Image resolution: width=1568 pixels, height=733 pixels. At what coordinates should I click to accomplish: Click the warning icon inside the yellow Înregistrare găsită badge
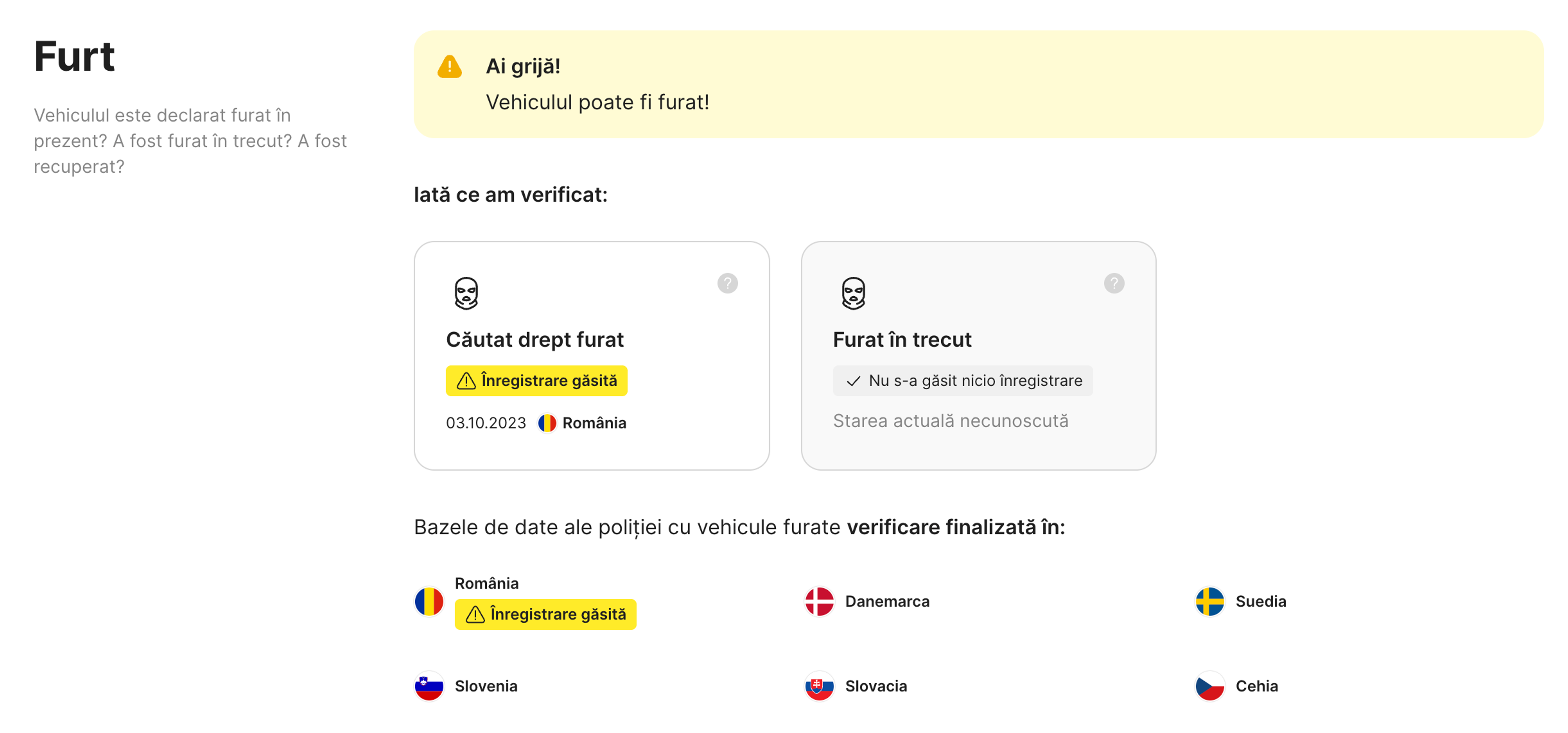[x=465, y=380]
